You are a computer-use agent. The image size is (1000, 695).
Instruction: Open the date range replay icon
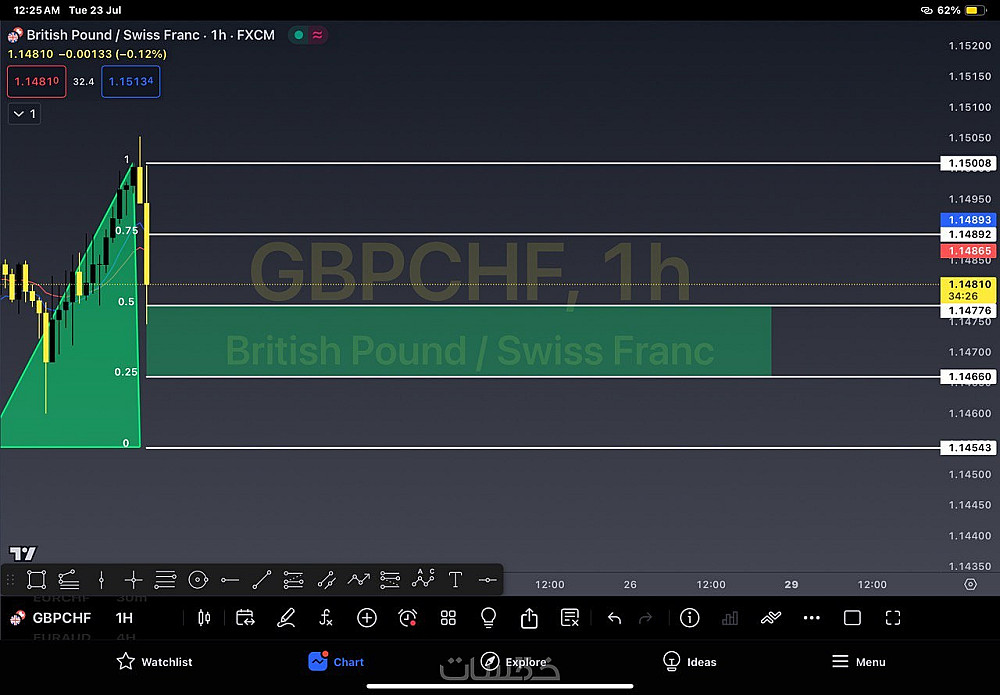[245, 618]
